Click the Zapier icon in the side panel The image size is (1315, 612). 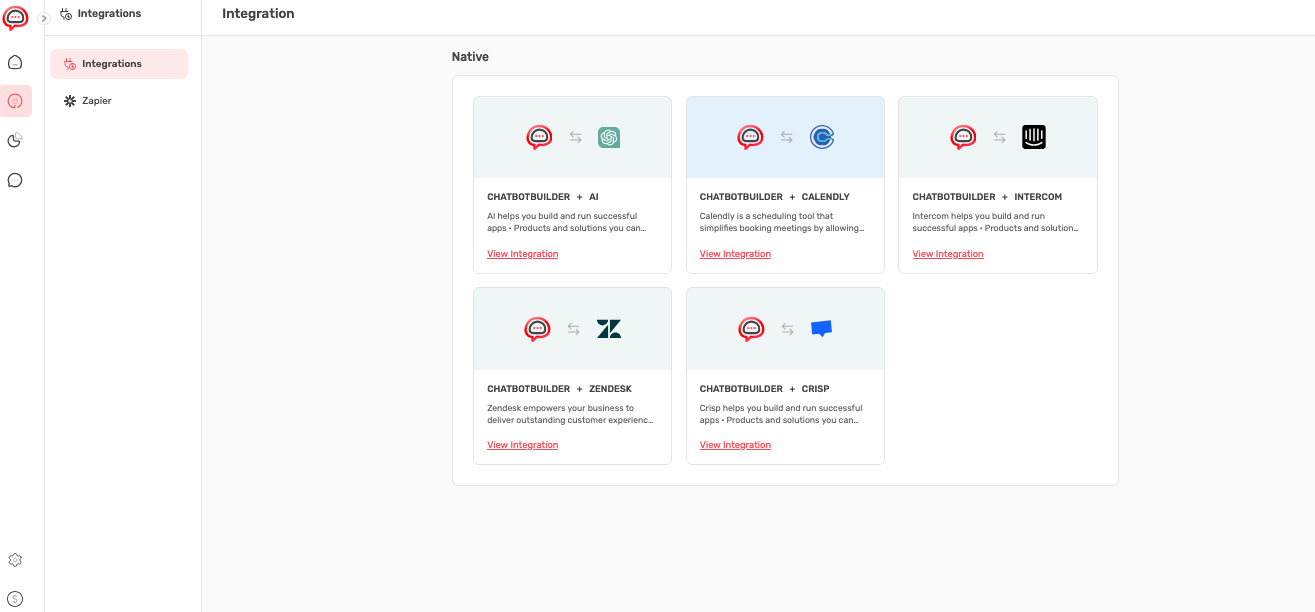[69, 100]
